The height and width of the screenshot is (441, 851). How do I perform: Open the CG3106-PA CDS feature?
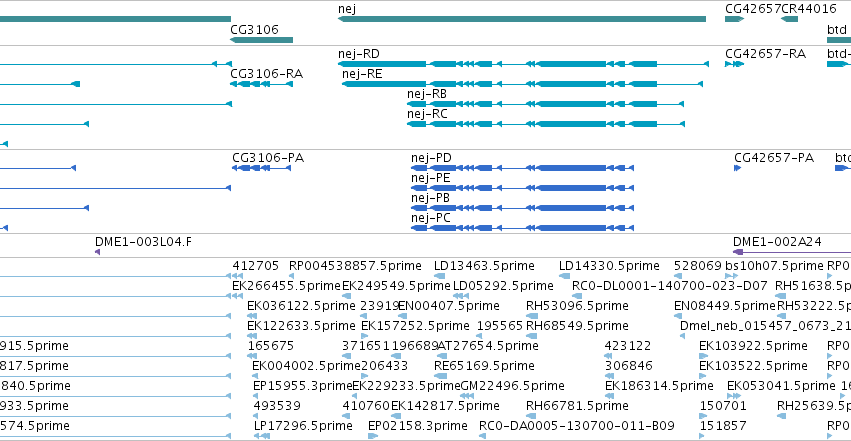[262, 168]
